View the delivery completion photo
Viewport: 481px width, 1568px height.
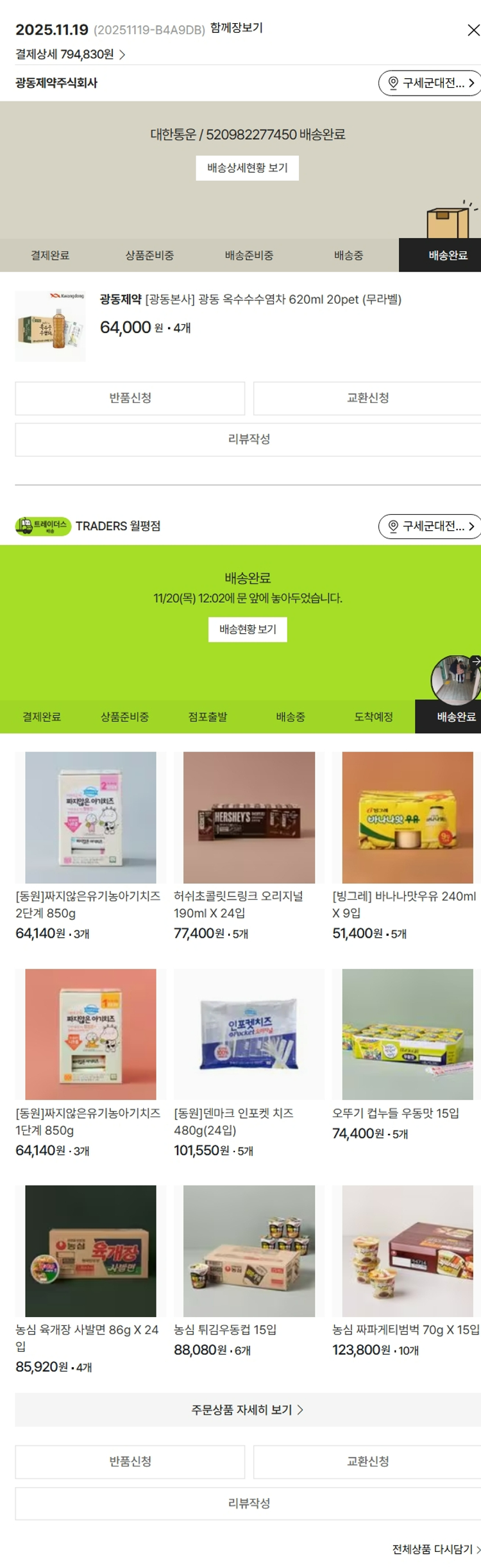tap(456, 680)
